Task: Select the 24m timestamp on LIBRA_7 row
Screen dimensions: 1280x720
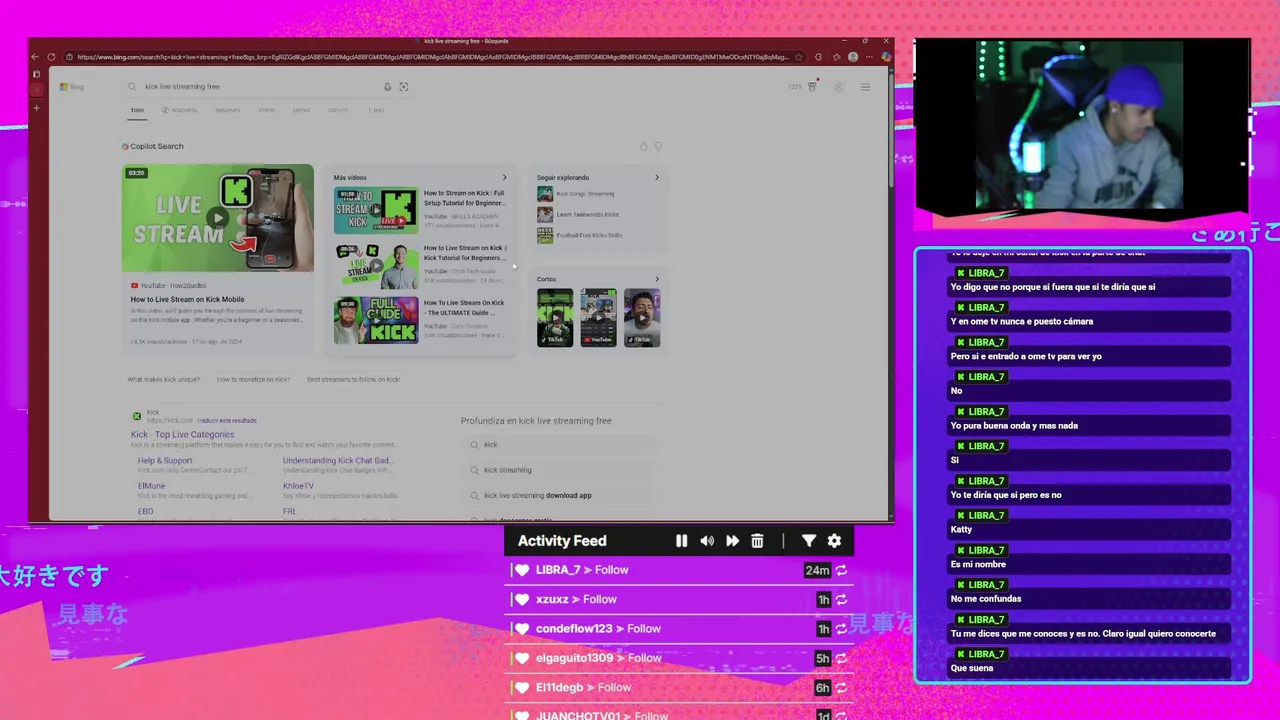Action: coord(817,570)
